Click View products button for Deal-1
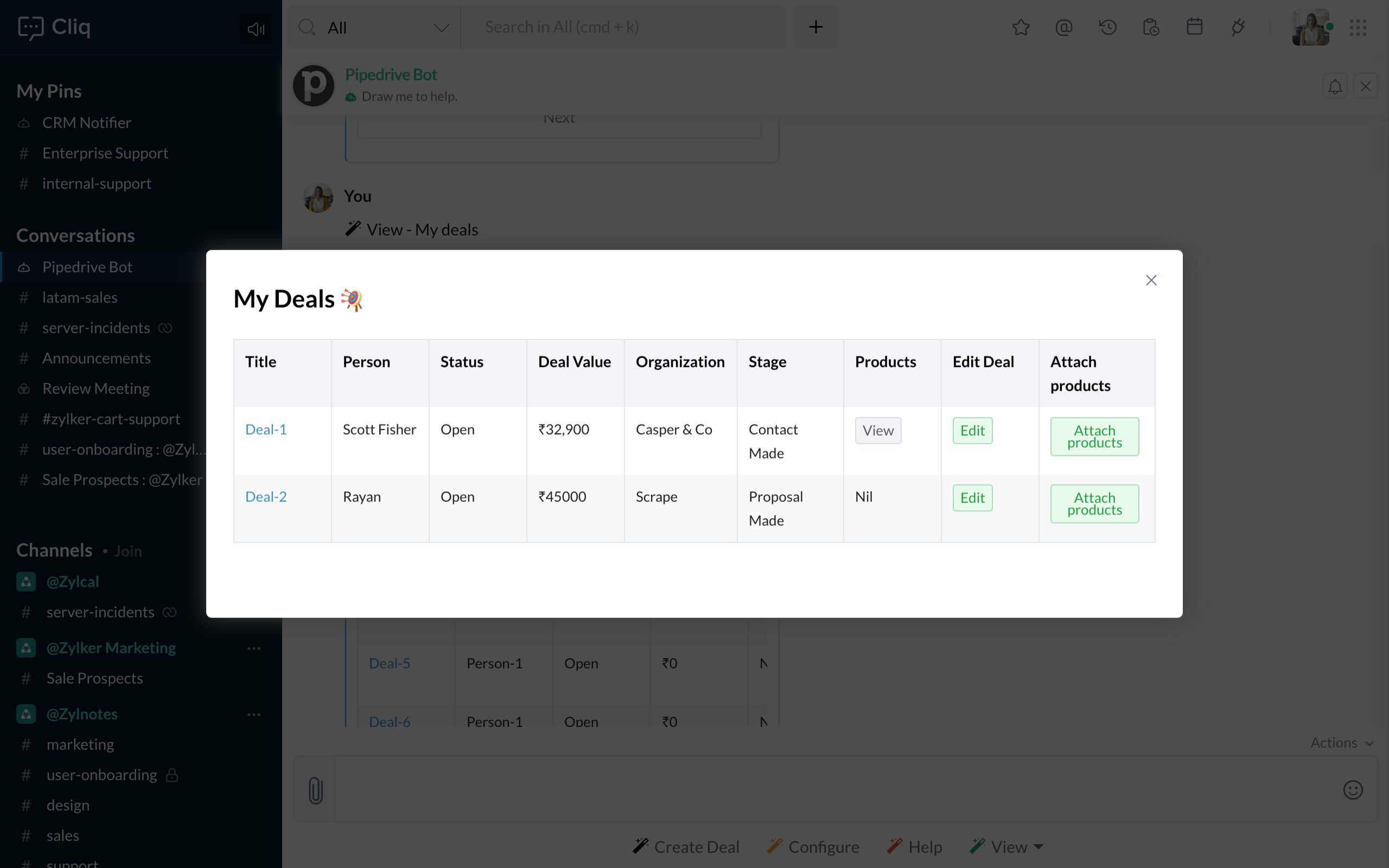 click(x=878, y=431)
